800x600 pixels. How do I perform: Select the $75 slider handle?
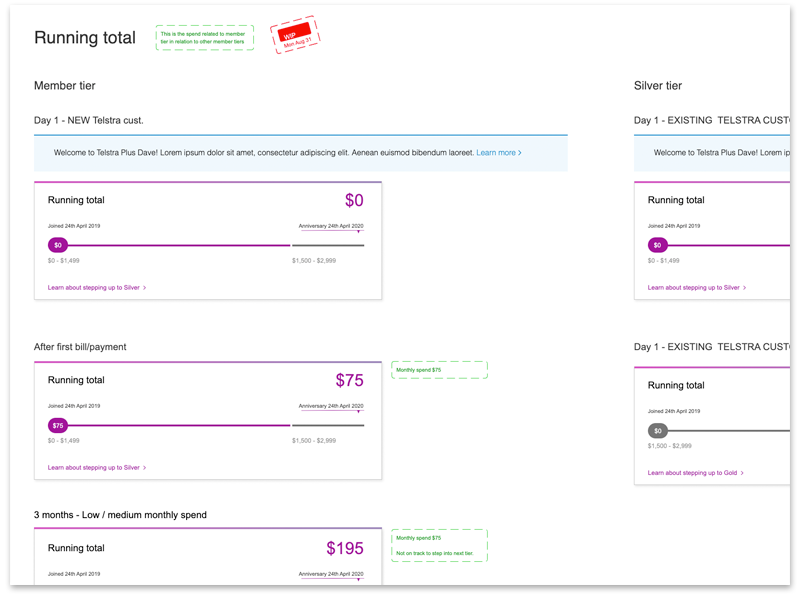[x=58, y=426]
